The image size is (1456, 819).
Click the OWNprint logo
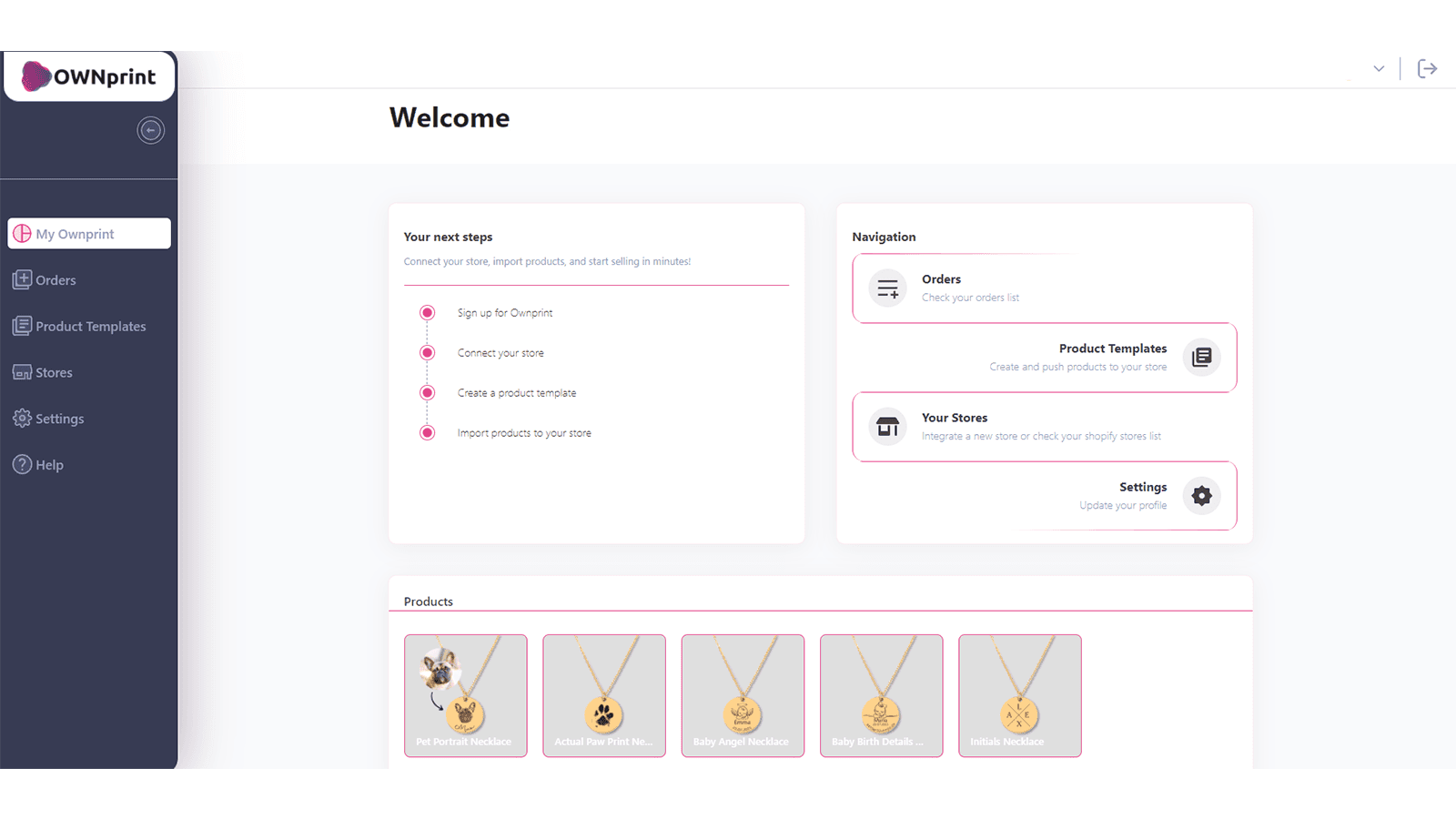click(x=89, y=76)
